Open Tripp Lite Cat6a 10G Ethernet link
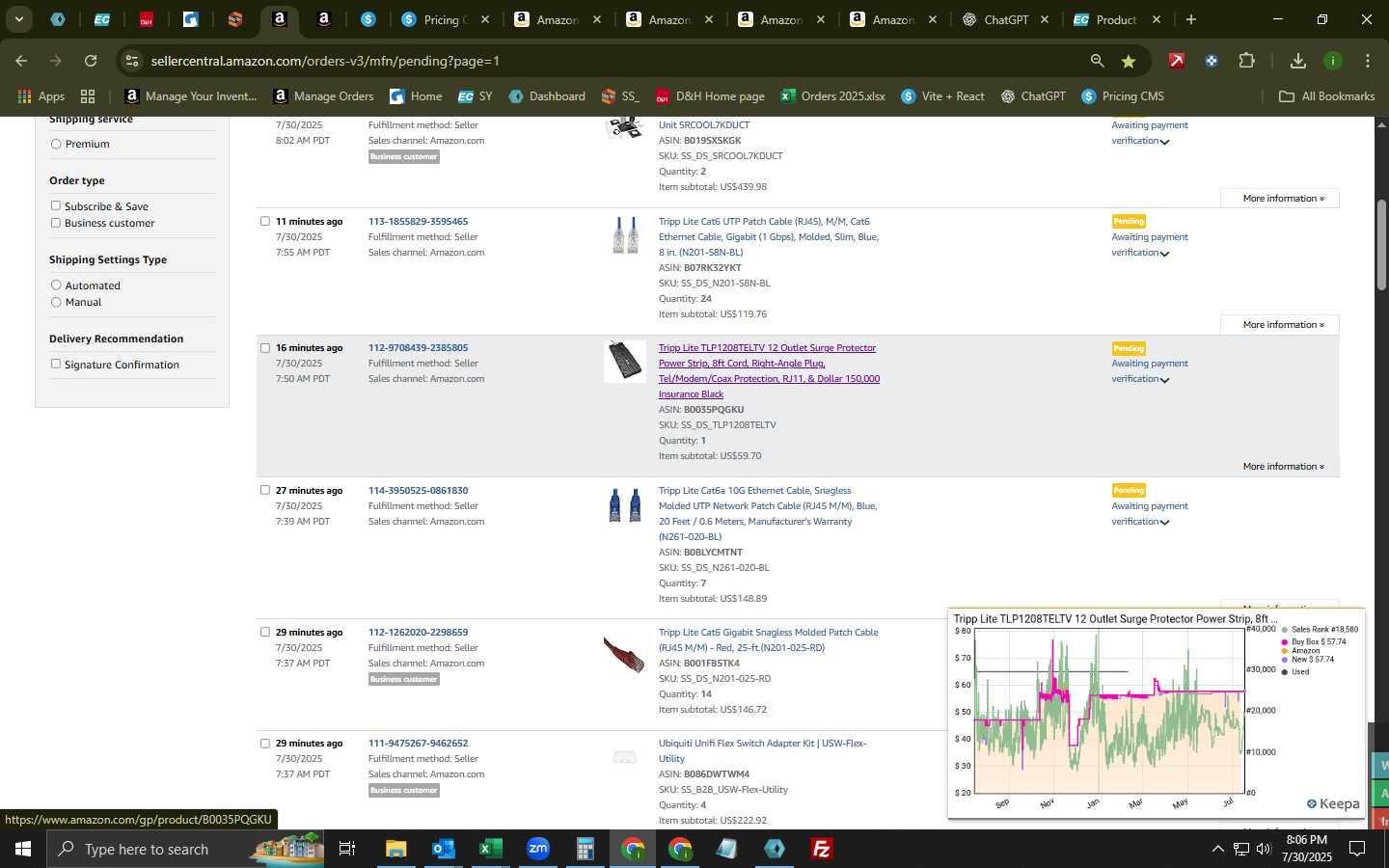This screenshot has width=1389, height=868. click(768, 514)
